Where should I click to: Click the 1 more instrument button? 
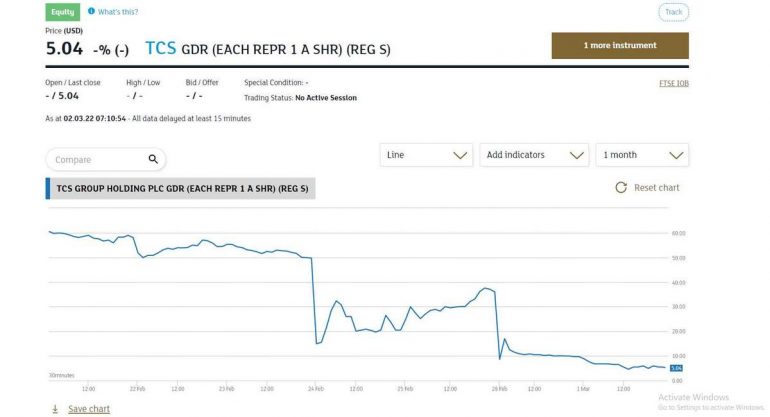[x=620, y=46]
